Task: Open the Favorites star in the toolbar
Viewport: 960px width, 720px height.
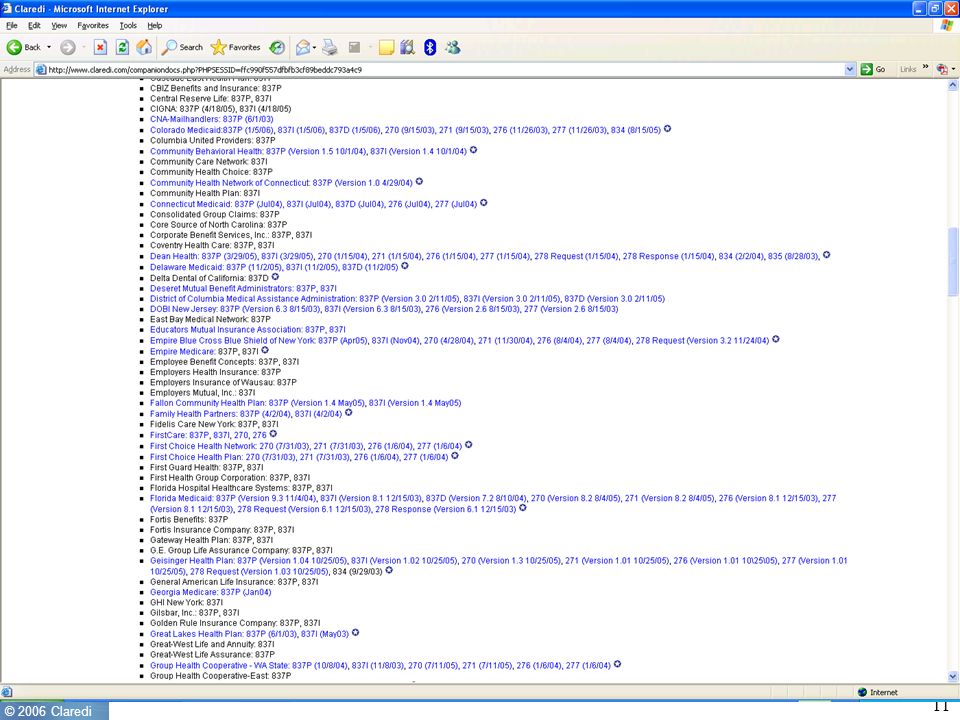Action: point(235,47)
